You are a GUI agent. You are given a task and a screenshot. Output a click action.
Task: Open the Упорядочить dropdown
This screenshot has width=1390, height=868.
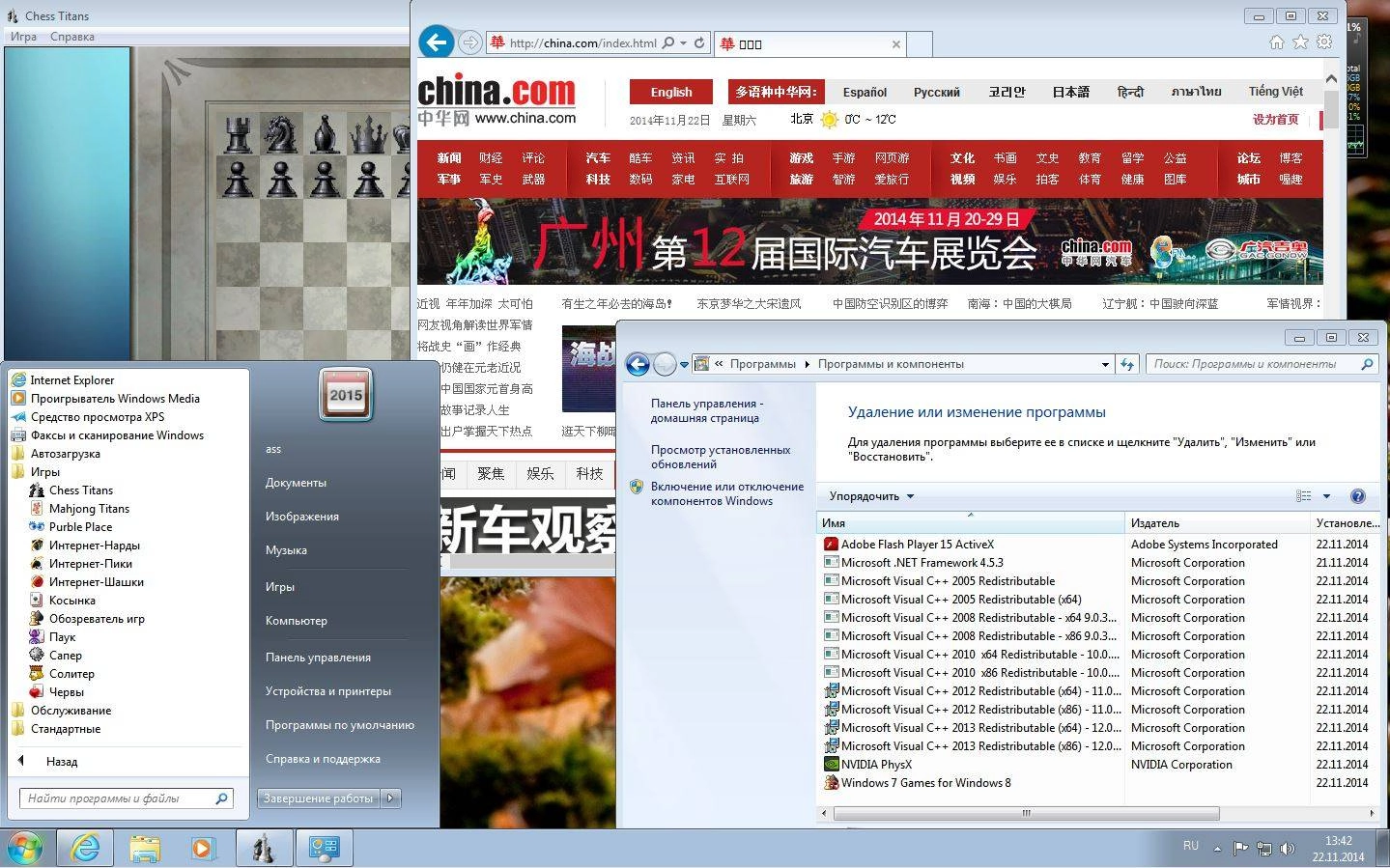(x=871, y=496)
